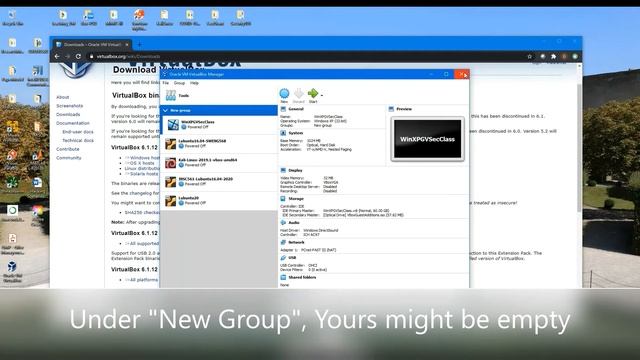Switch to the Downloads browser tab
640x360 pixels.
coord(91,44)
